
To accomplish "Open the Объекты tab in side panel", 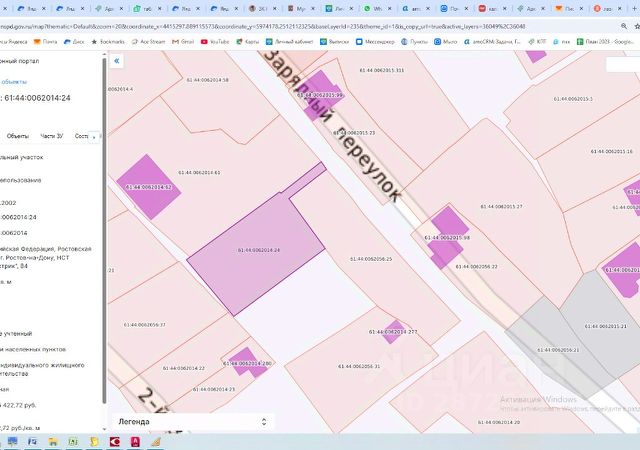I will click(18, 136).
